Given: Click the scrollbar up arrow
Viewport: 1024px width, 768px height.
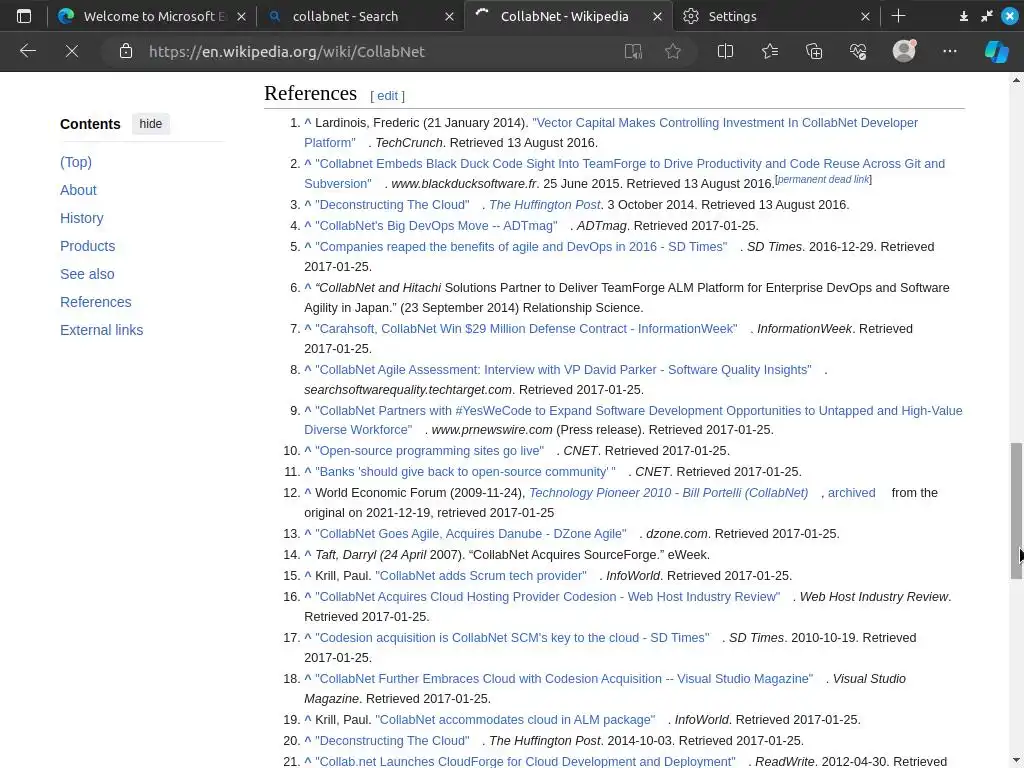Looking at the screenshot, I should (1016, 80).
